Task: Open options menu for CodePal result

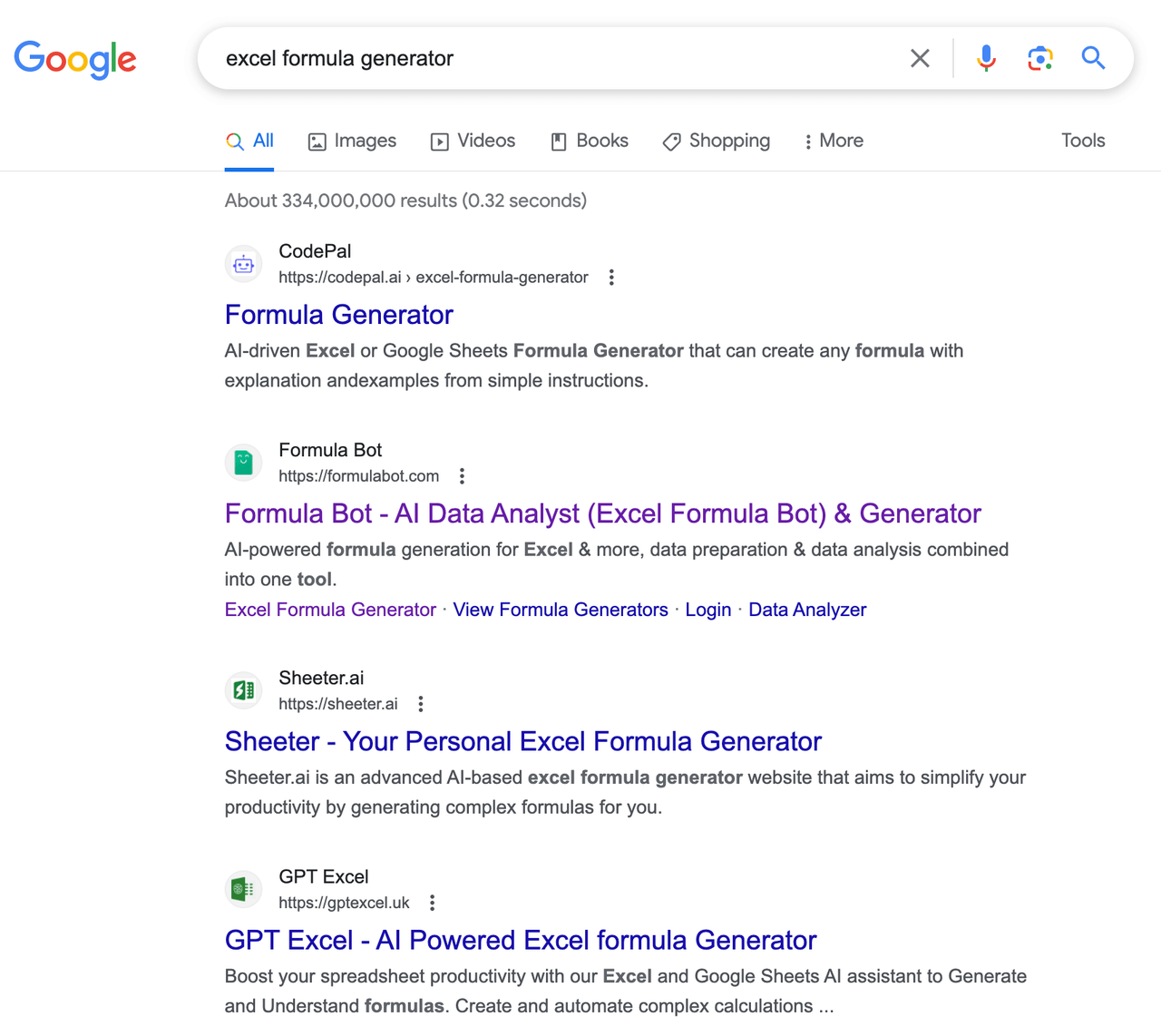Action: [611, 278]
